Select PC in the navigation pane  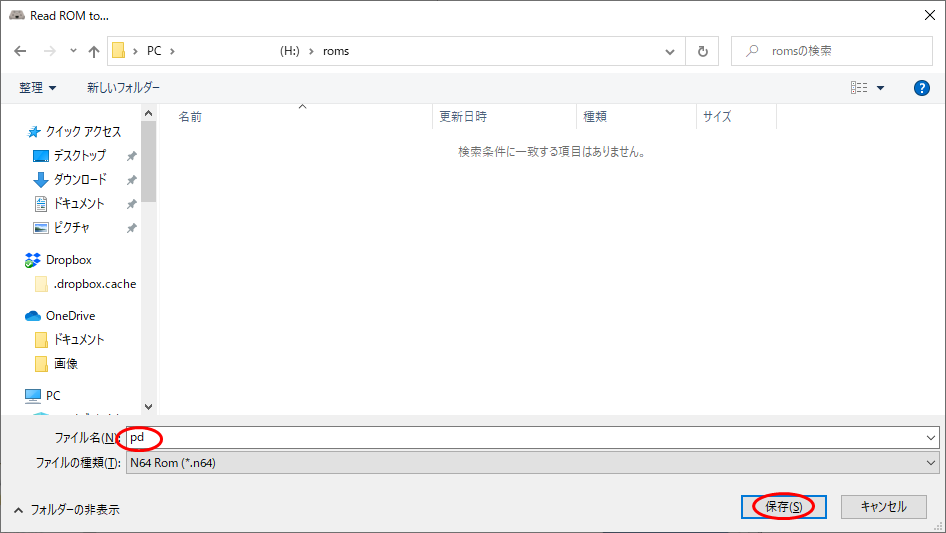point(53,396)
